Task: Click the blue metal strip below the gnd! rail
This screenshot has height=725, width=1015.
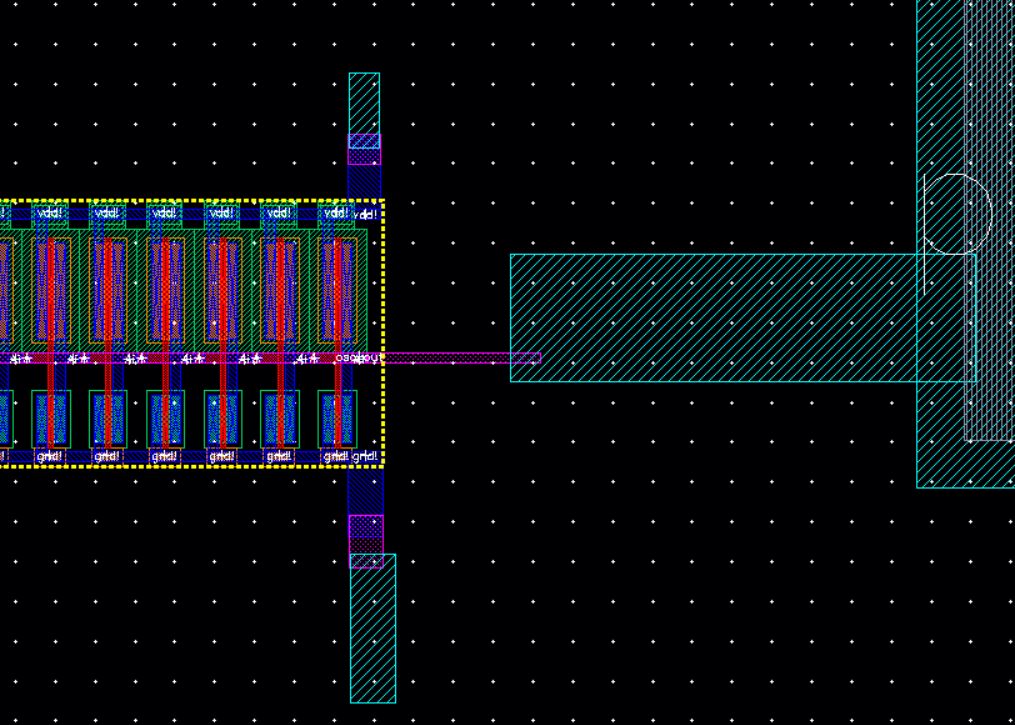Action: 364,492
